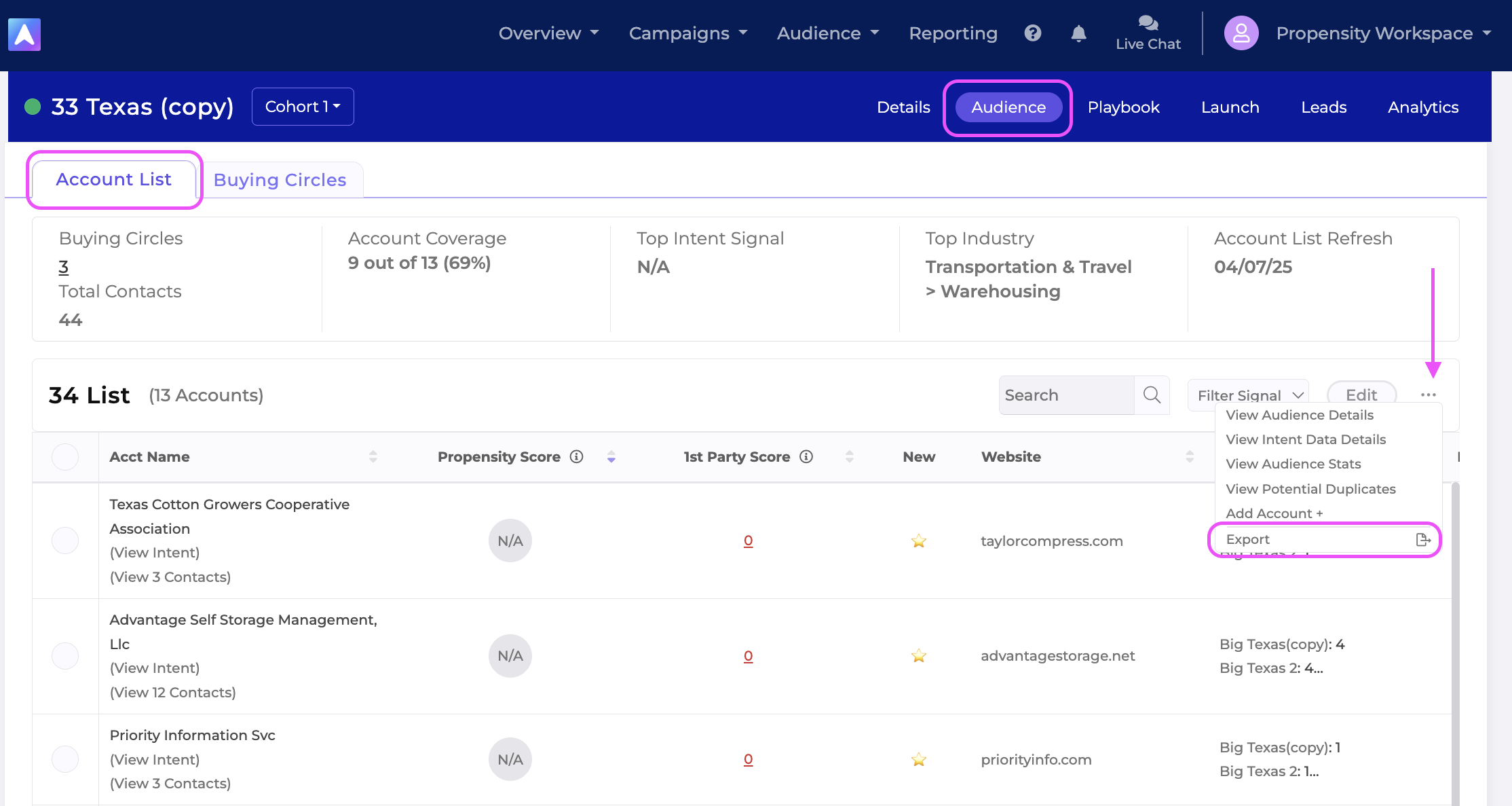The width and height of the screenshot is (1512, 806).
Task: Expand the Campaigns dropdown menu
Action: [x=688, y=33]
